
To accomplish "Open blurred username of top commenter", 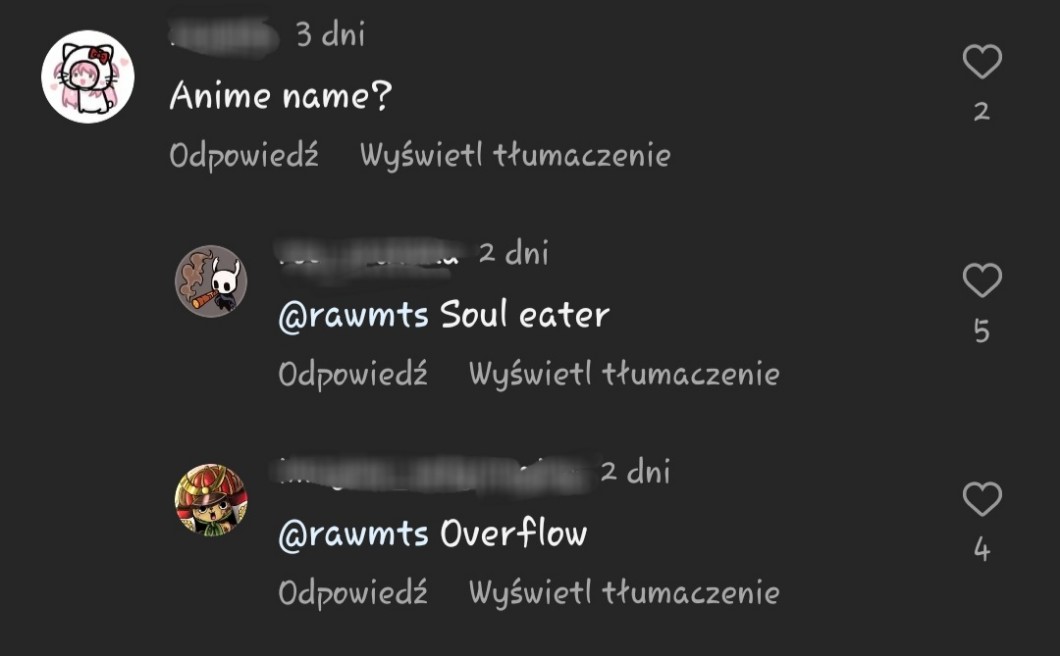I will 224,35.
